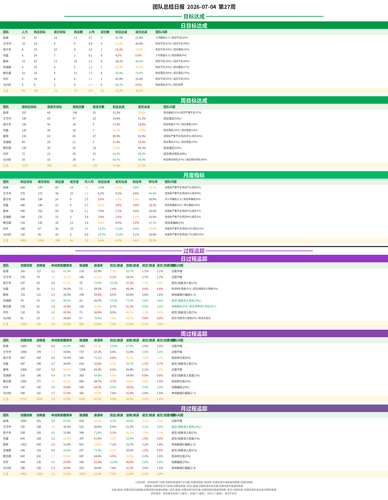Click 团队 column header in 周过程追踪 table
The height and width of the screenshot is (500, 388).
[x=6, y=340]
